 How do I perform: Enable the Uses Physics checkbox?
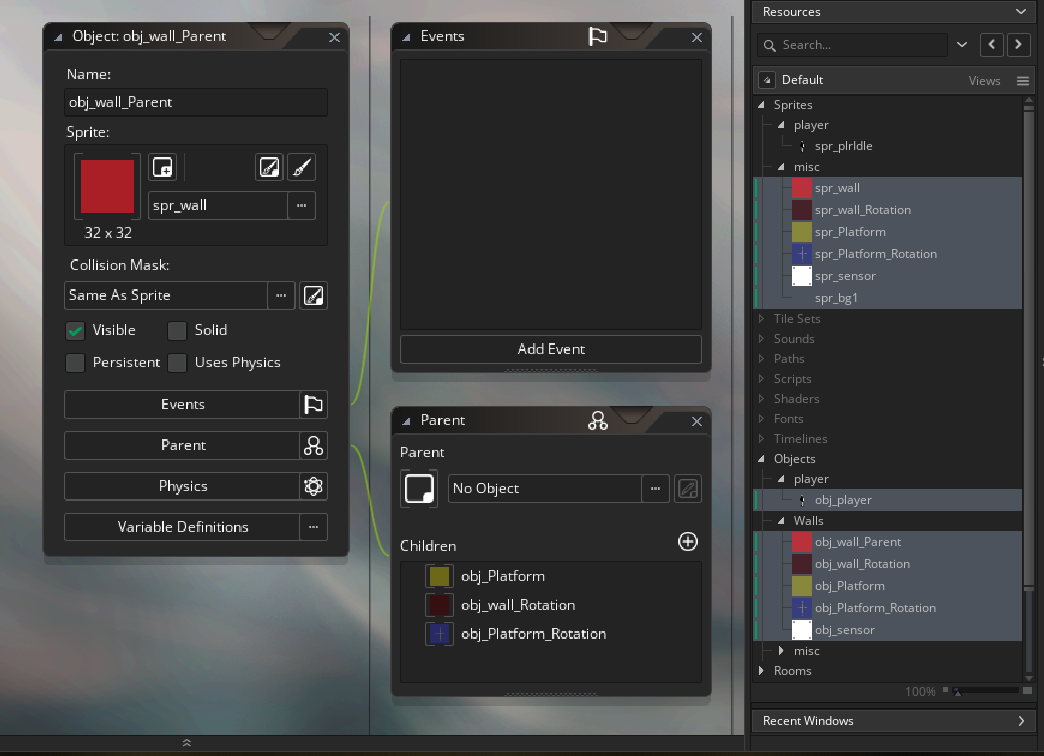click(177, 362)
